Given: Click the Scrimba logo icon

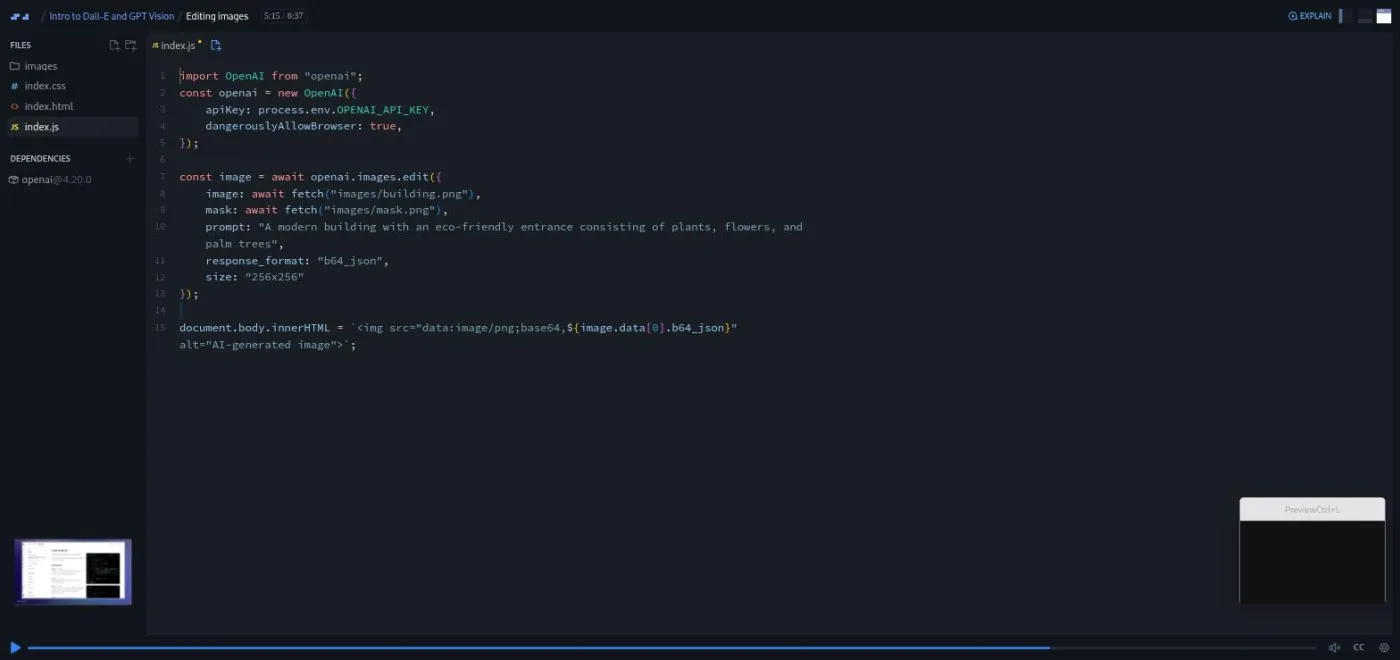Looking at the screenshot, I should click(20, 16).
